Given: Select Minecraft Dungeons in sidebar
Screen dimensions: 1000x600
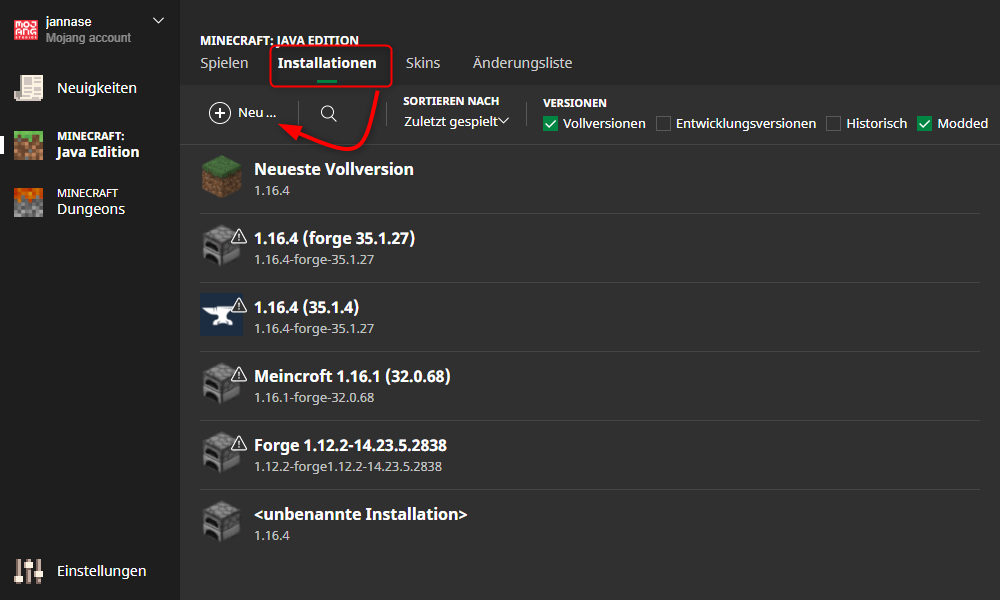Looking at the screenshot, I should [90, 202].
